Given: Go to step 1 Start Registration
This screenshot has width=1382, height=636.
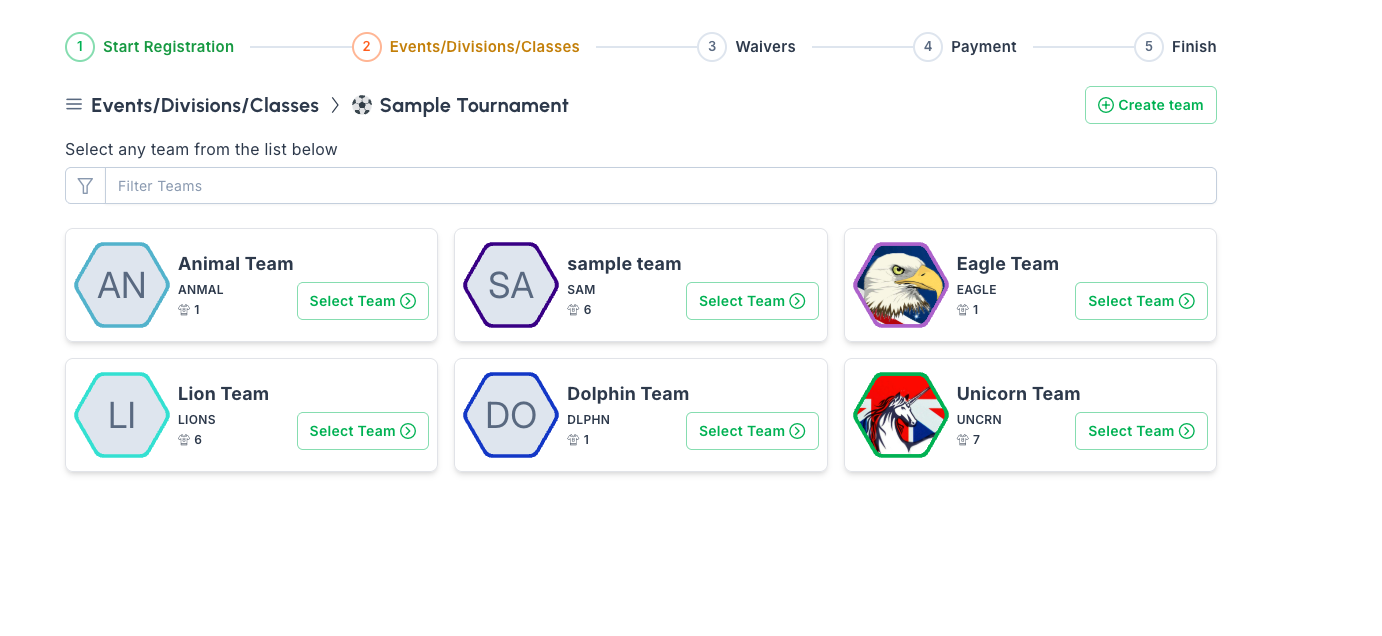Looking at the screenshot, I should (x=150, y=47).
